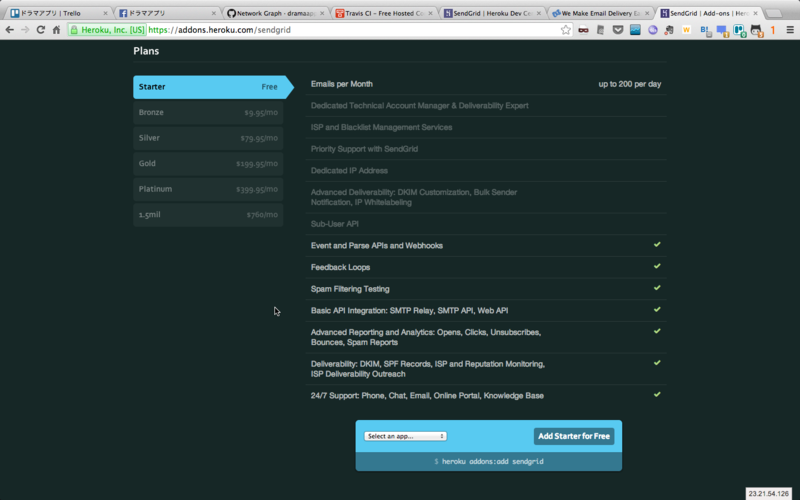Click the up to 200 per day value
800x500 pixels.
point(630,84)
